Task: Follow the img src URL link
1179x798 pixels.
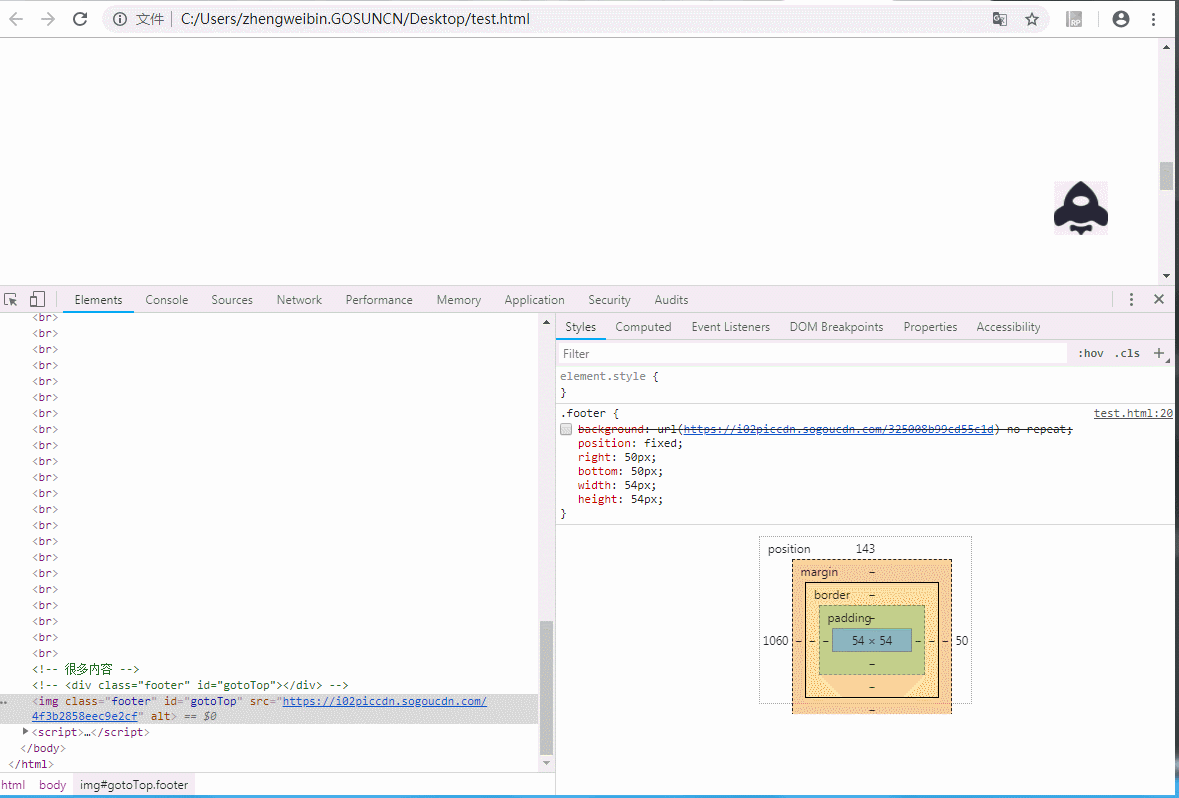Action: coord(384,702)
